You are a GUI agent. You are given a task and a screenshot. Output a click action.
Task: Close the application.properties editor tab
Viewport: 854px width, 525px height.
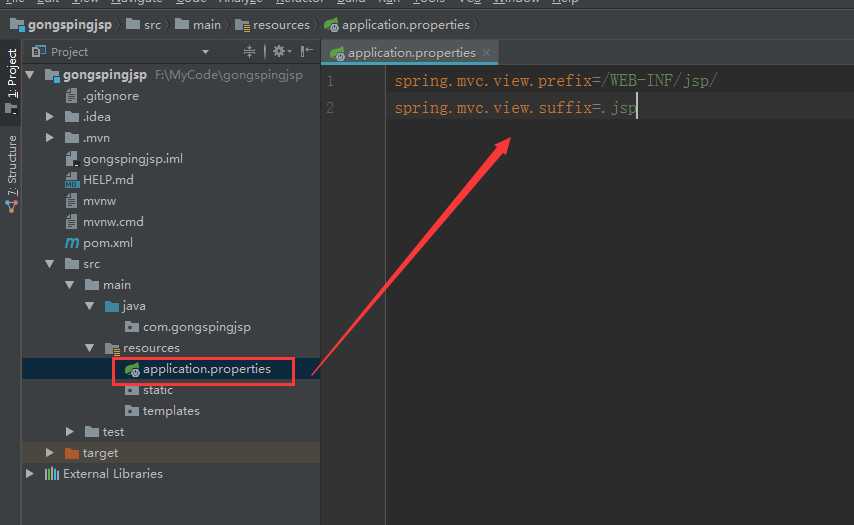(486, 52)
